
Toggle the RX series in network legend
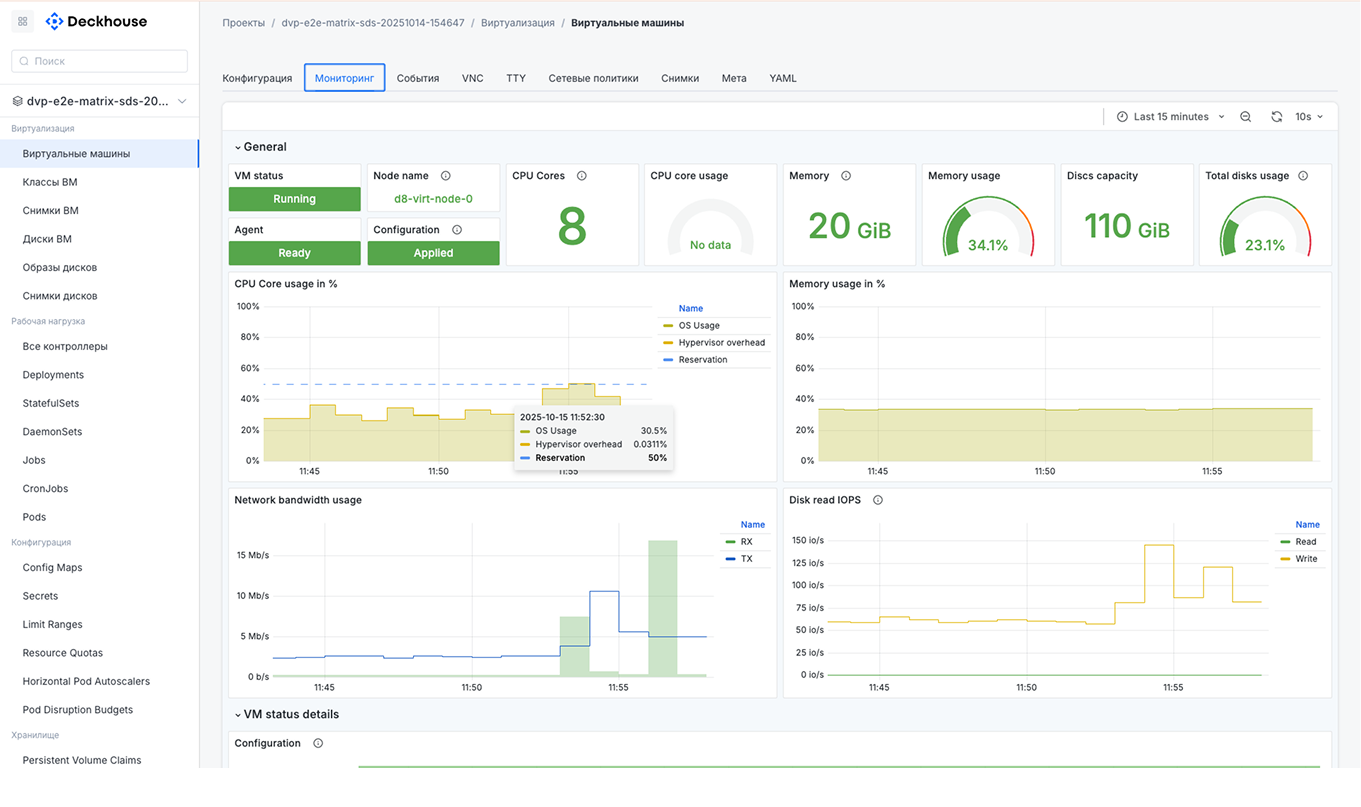click(x=746, y=542)
